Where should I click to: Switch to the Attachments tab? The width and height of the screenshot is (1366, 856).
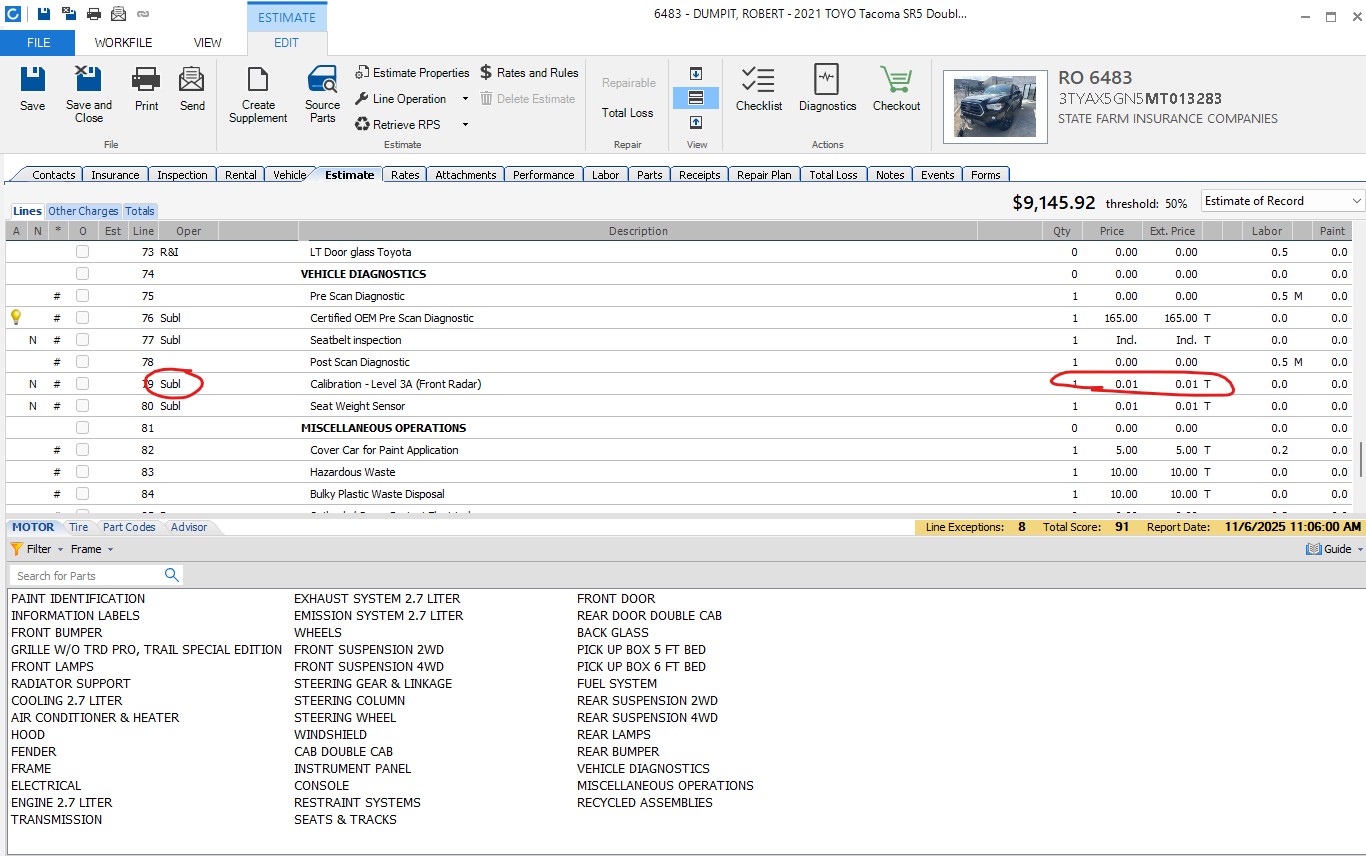click(x=465, y=175)
